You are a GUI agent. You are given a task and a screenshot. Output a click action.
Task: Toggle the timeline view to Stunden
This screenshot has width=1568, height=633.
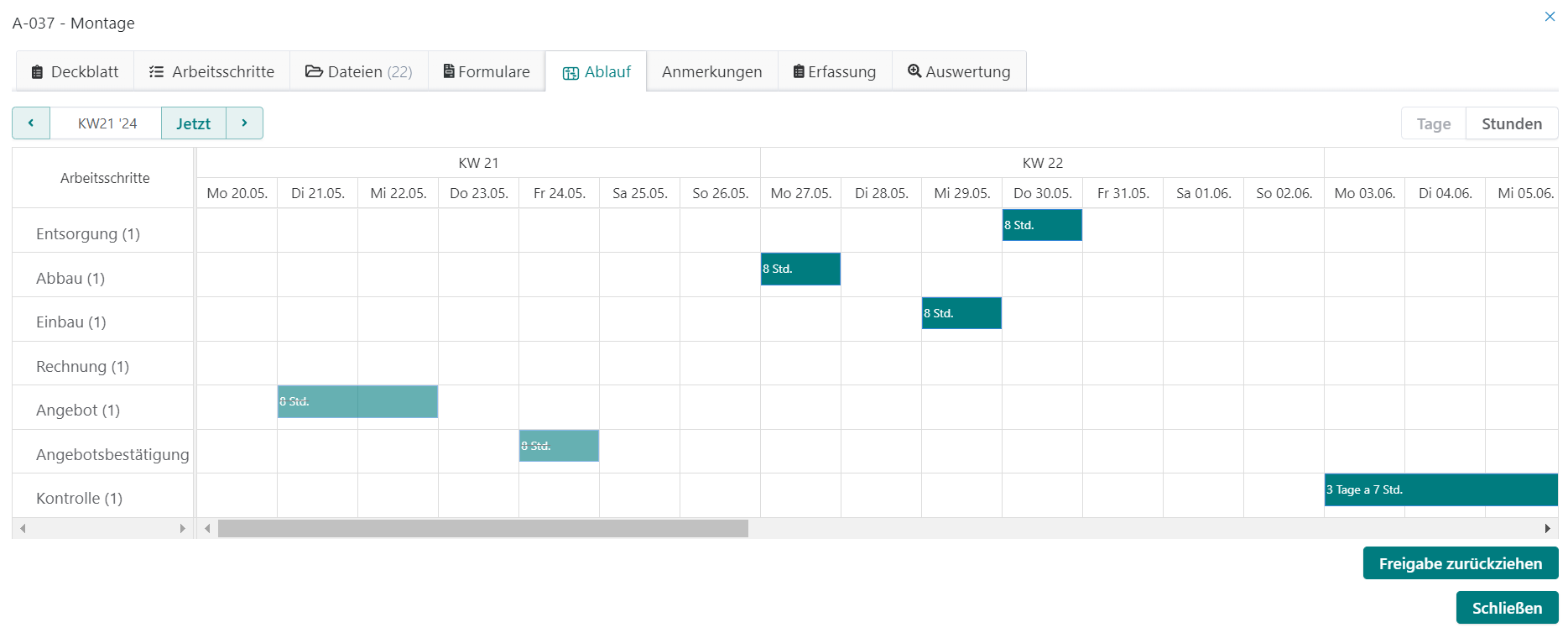click(x=1511, y=124)
